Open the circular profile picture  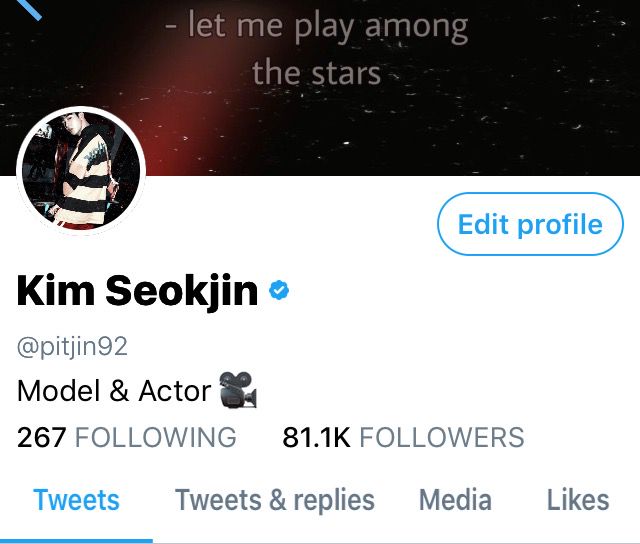81,170
